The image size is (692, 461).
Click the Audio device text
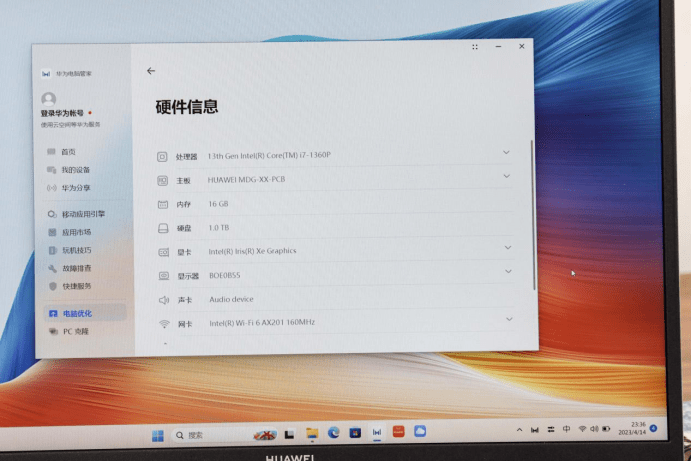231,299
